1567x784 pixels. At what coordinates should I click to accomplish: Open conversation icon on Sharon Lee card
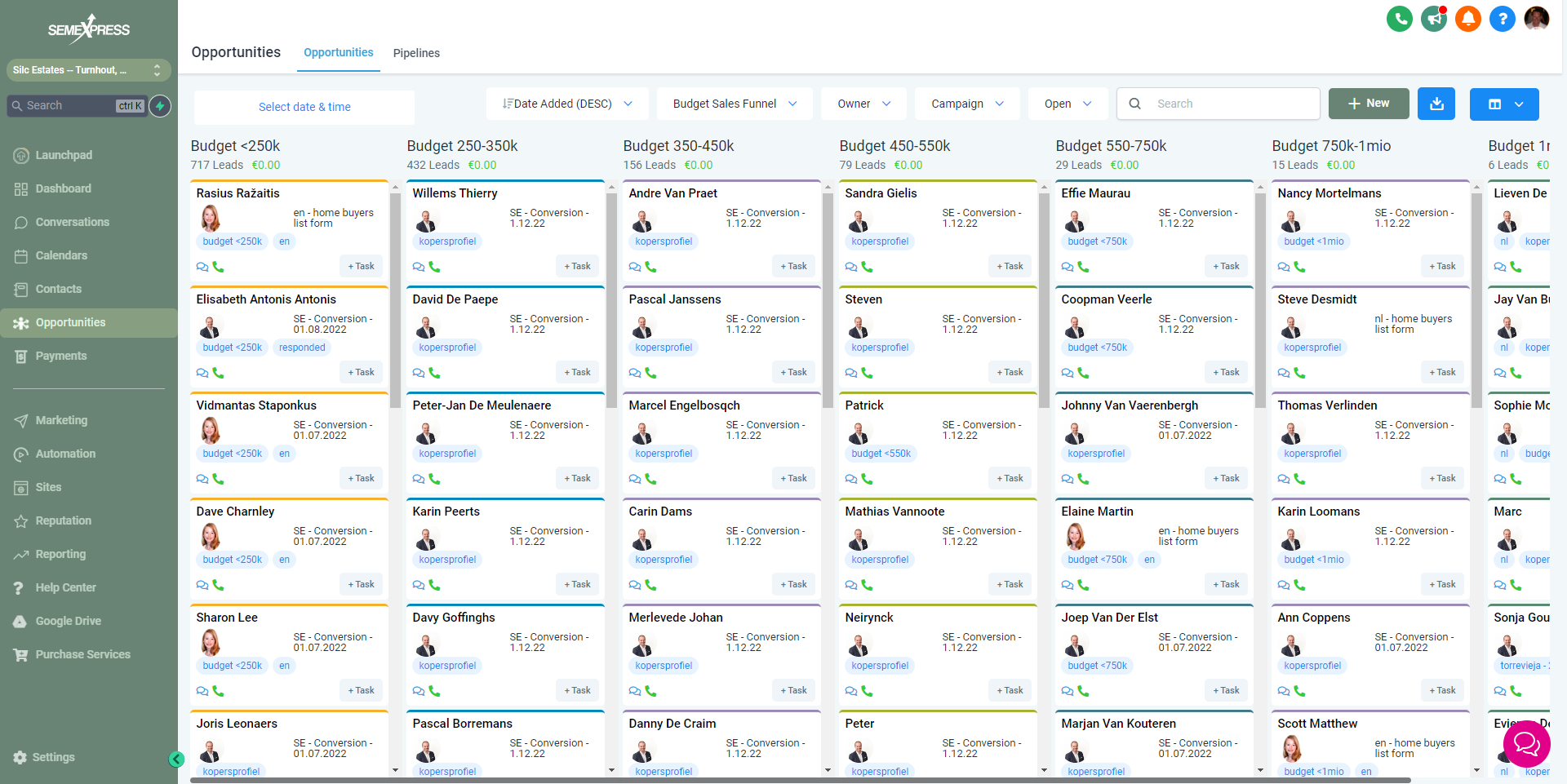pyautogui.click(x=202, y=691)
